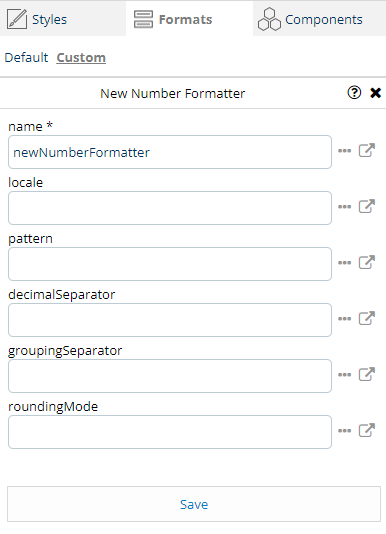This screenshot has width=386, height=534.
Task: Click the ellipsis icon beside locale field
Action: [344, 207]
